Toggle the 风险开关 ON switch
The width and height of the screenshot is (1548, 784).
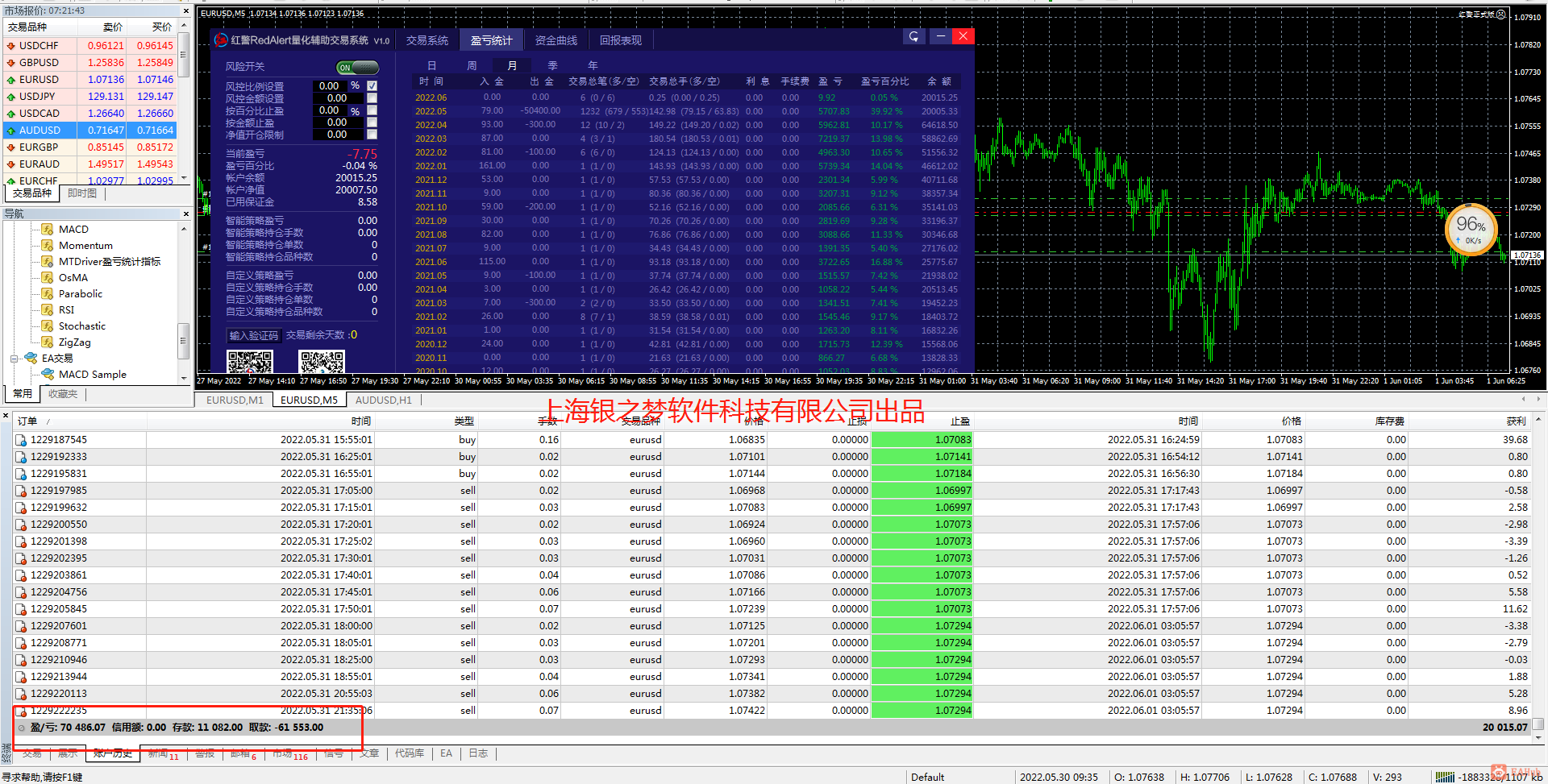357,68
